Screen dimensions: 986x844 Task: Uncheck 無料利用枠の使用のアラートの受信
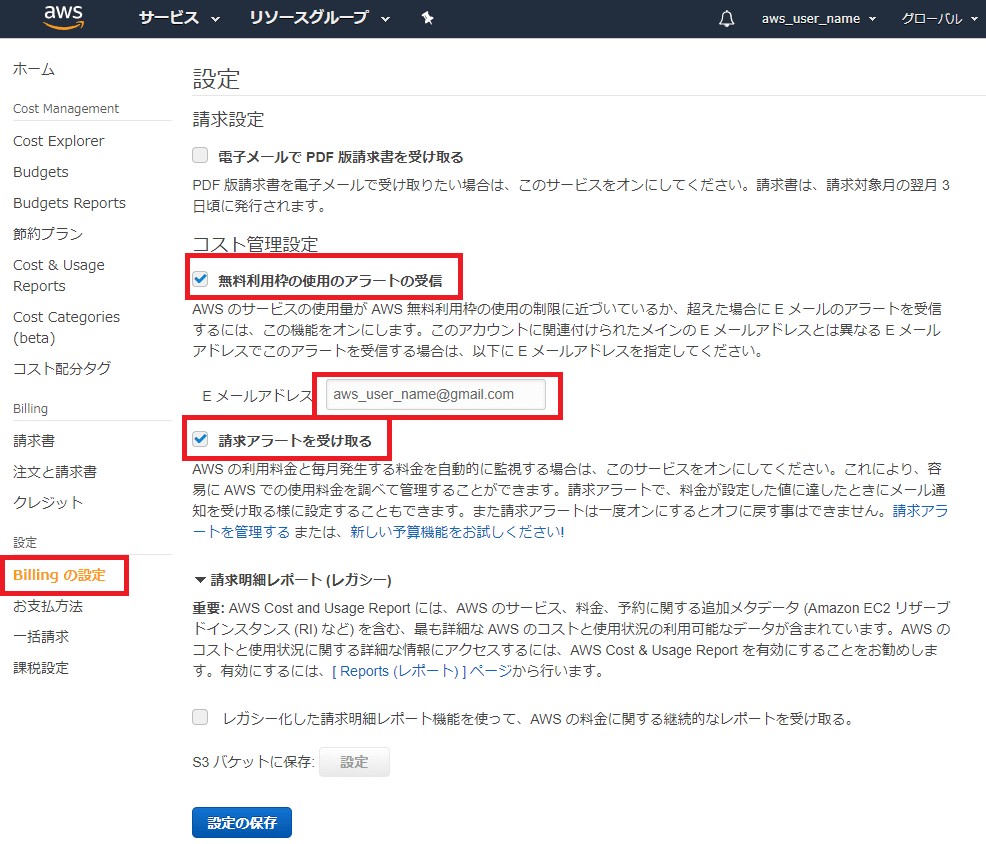200,279
